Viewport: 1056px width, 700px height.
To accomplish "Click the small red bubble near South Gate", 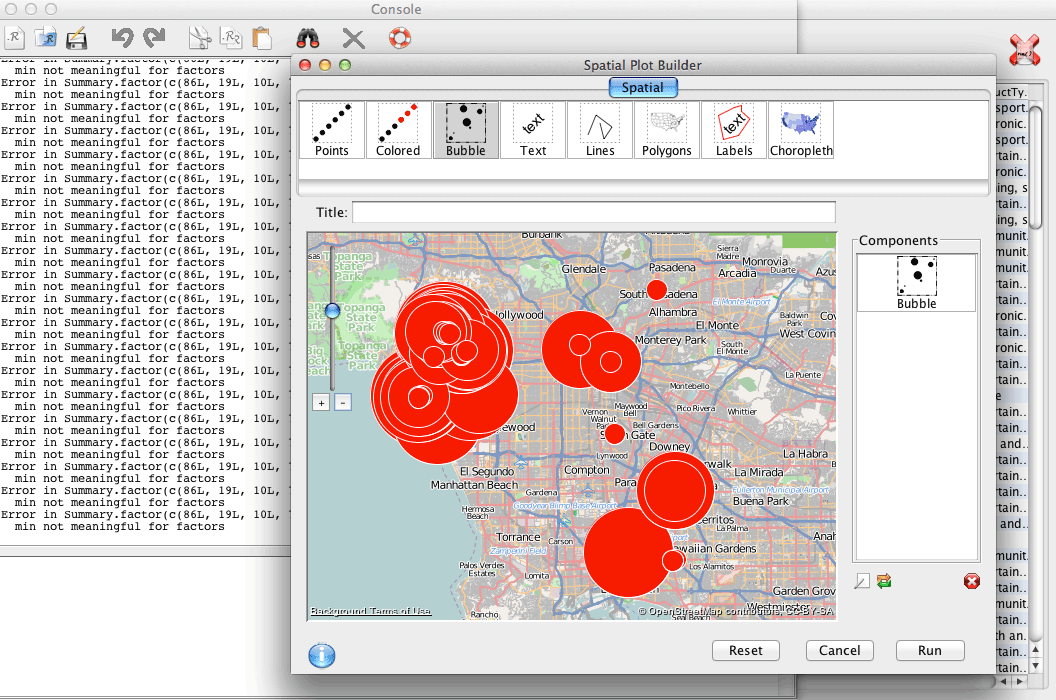I will point(614,434).
